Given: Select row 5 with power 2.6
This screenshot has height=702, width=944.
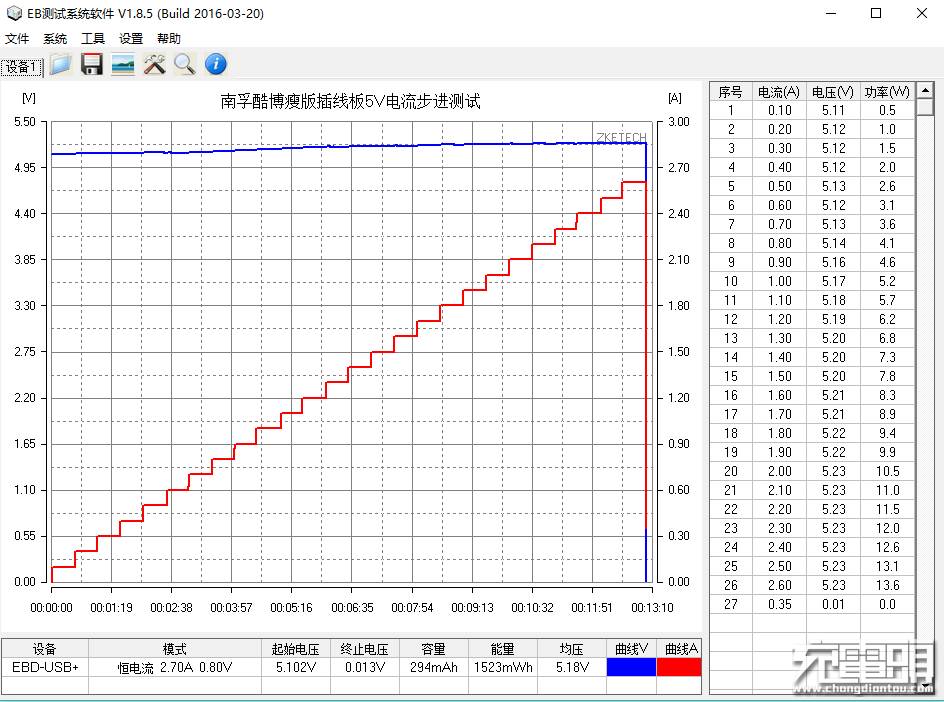Looking at the screenshot, I should 812,186.
